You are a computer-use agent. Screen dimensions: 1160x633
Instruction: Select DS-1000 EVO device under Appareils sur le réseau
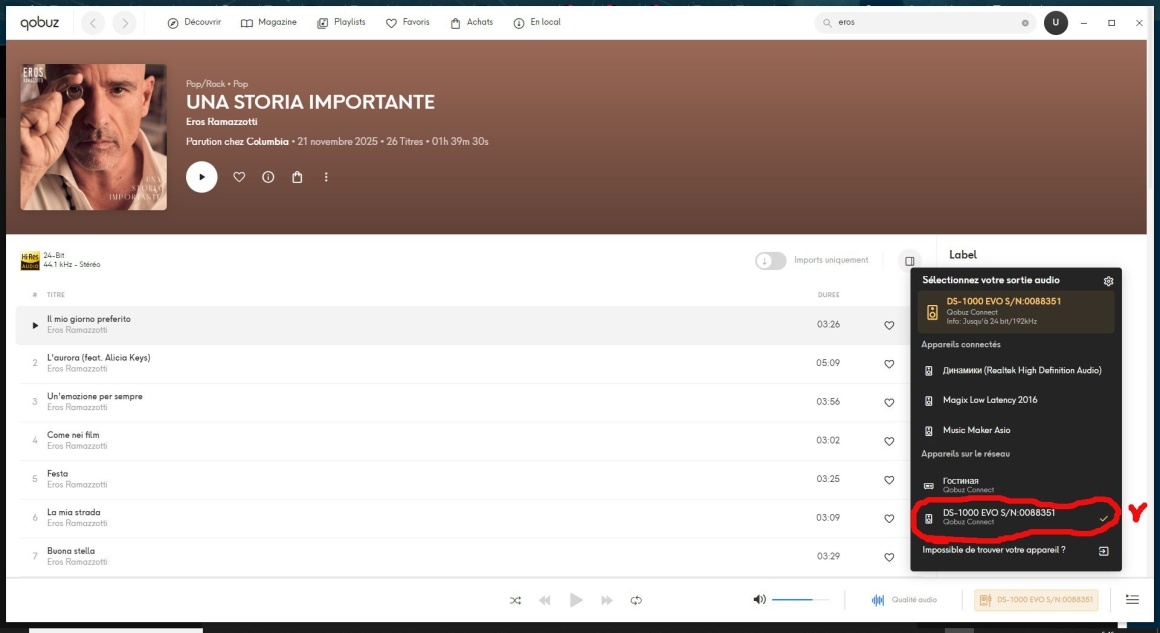tap(1016, 517)
